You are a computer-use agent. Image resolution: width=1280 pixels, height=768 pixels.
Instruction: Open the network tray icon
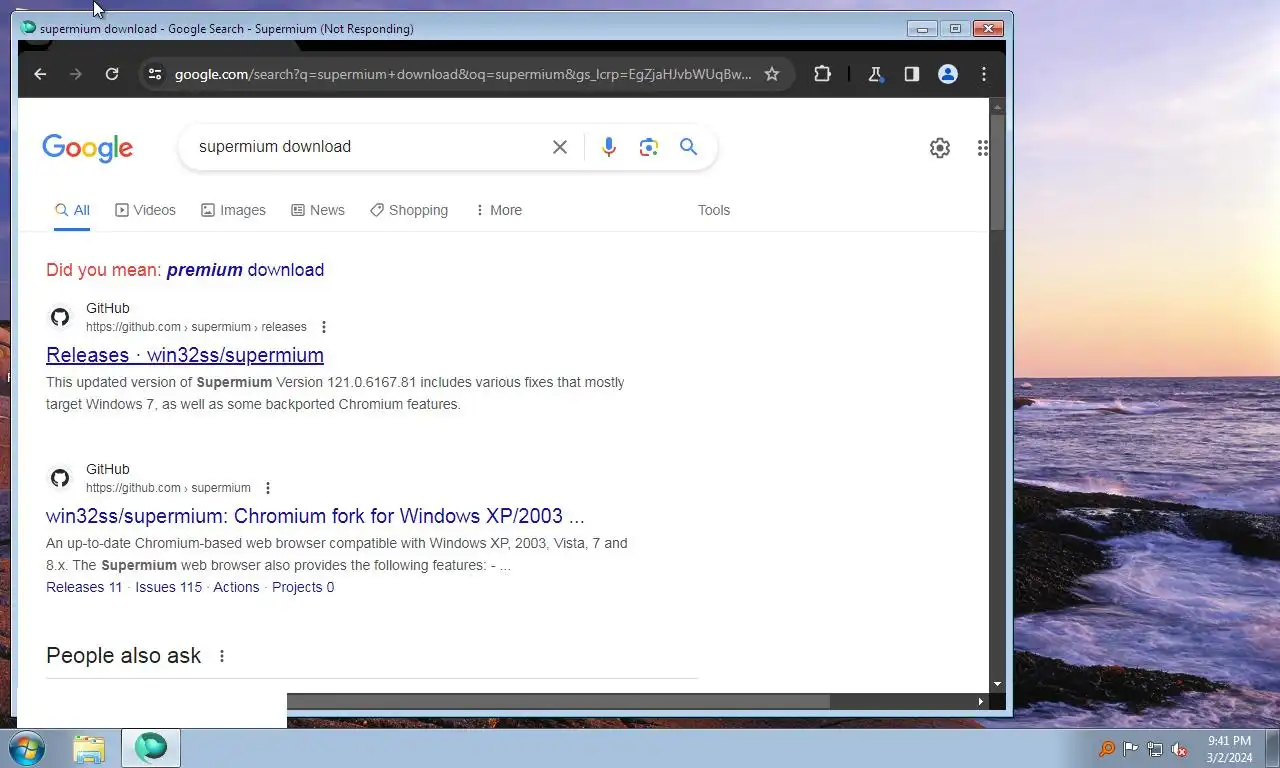pyautogui.click(x=1155, y=749)
